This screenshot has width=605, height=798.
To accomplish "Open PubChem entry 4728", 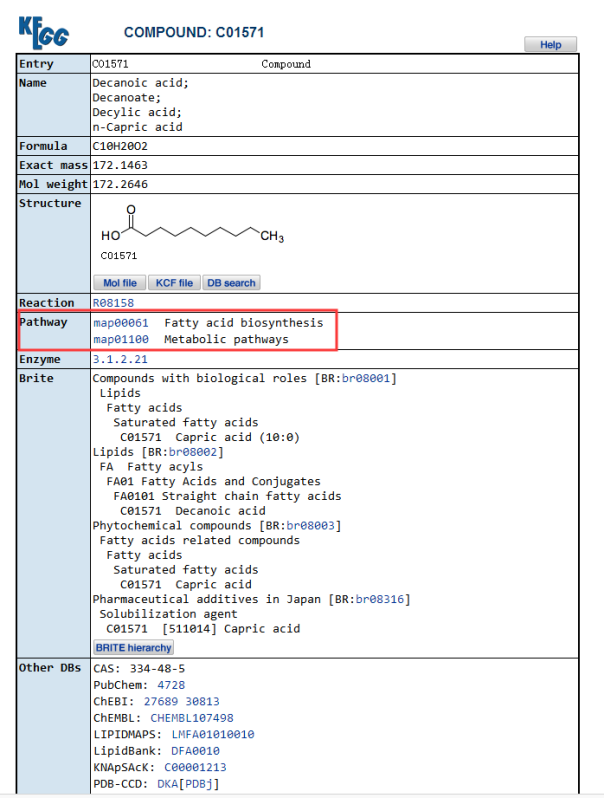I will tap(171, 685).
